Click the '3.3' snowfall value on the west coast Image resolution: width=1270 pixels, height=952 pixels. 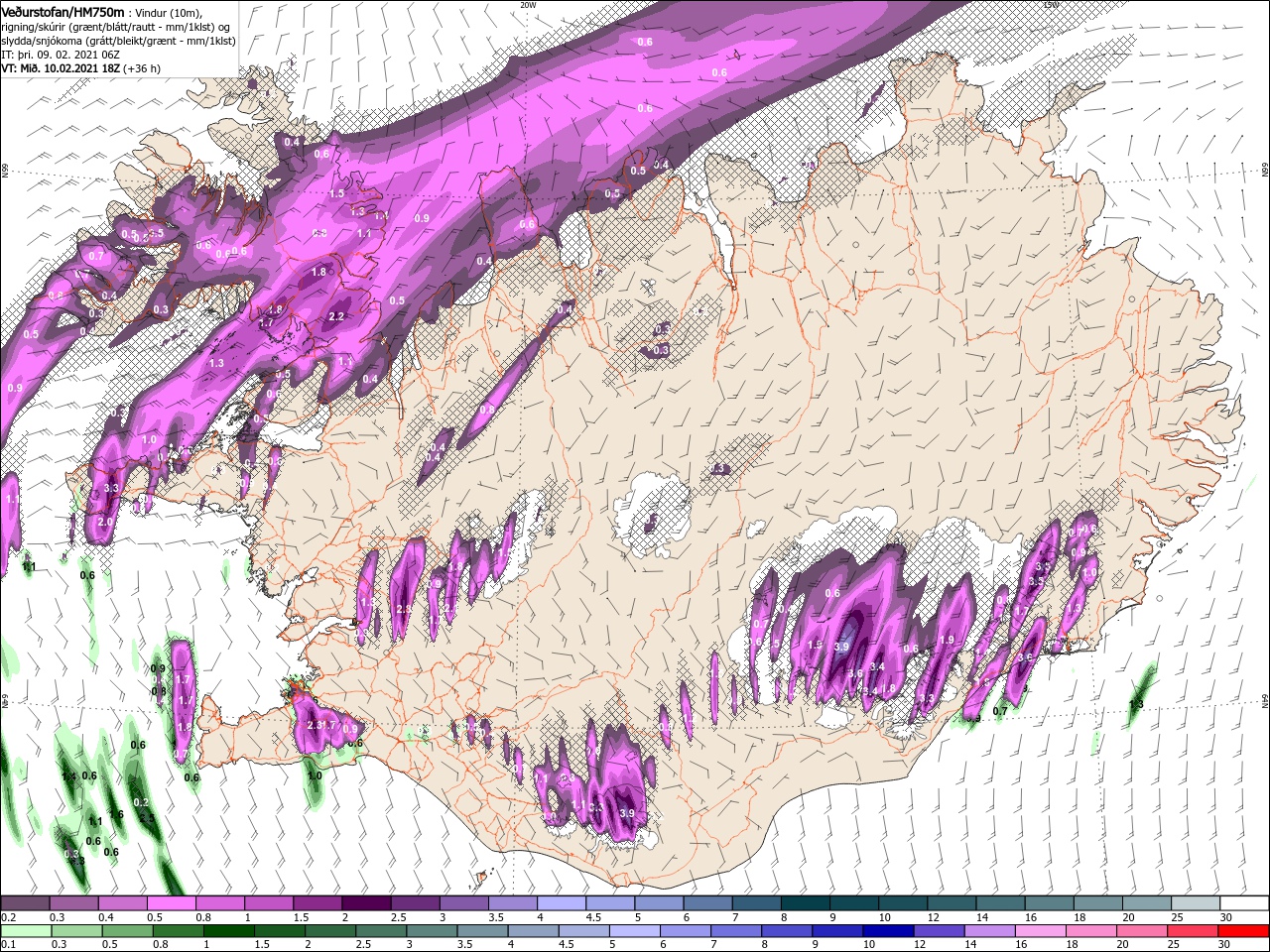111,488
